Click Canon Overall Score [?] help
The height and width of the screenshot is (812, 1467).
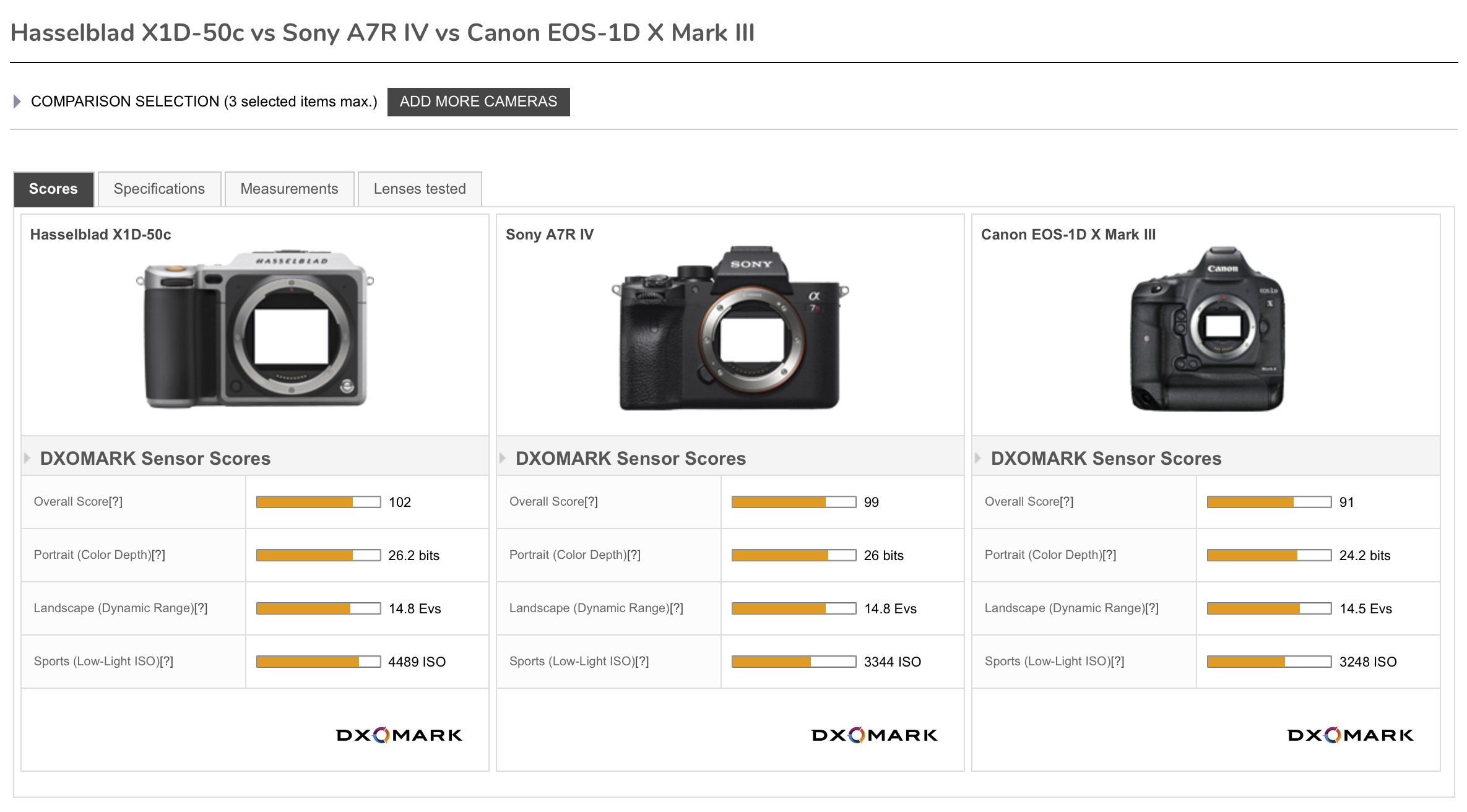click(x=1067, y=502)
